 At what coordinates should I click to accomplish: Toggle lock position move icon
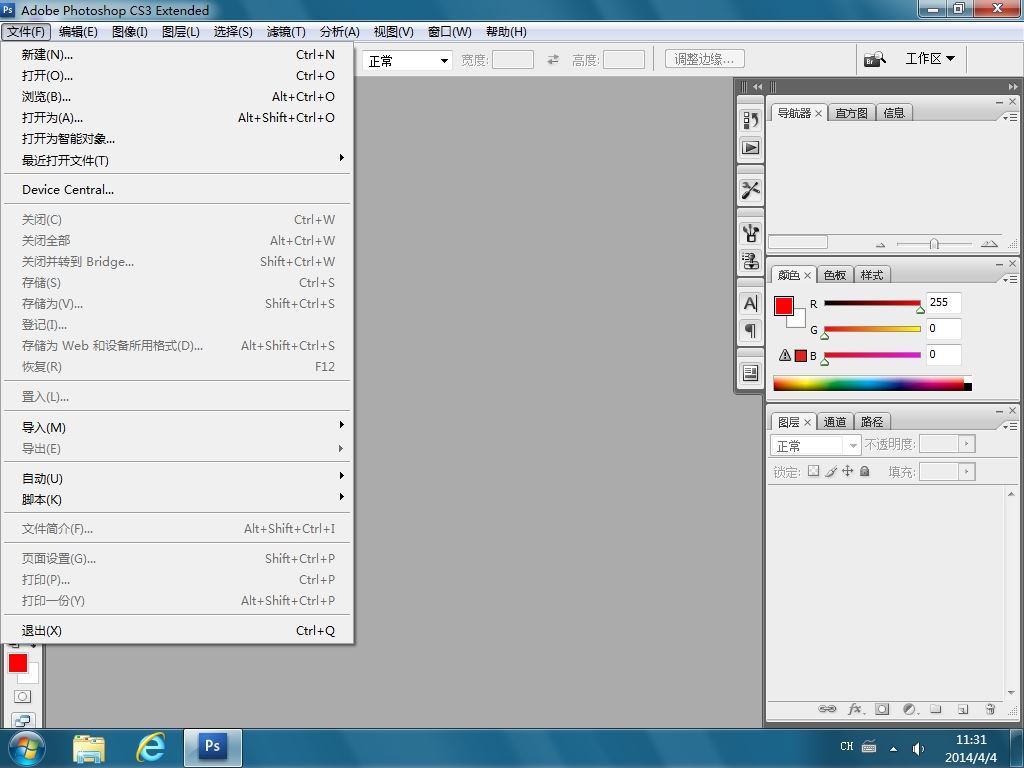coord(848,471)
